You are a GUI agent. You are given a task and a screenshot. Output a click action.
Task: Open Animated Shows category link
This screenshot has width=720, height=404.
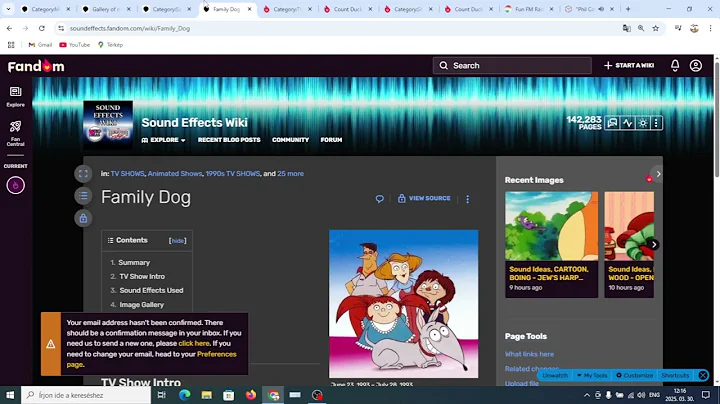(174, 174)
